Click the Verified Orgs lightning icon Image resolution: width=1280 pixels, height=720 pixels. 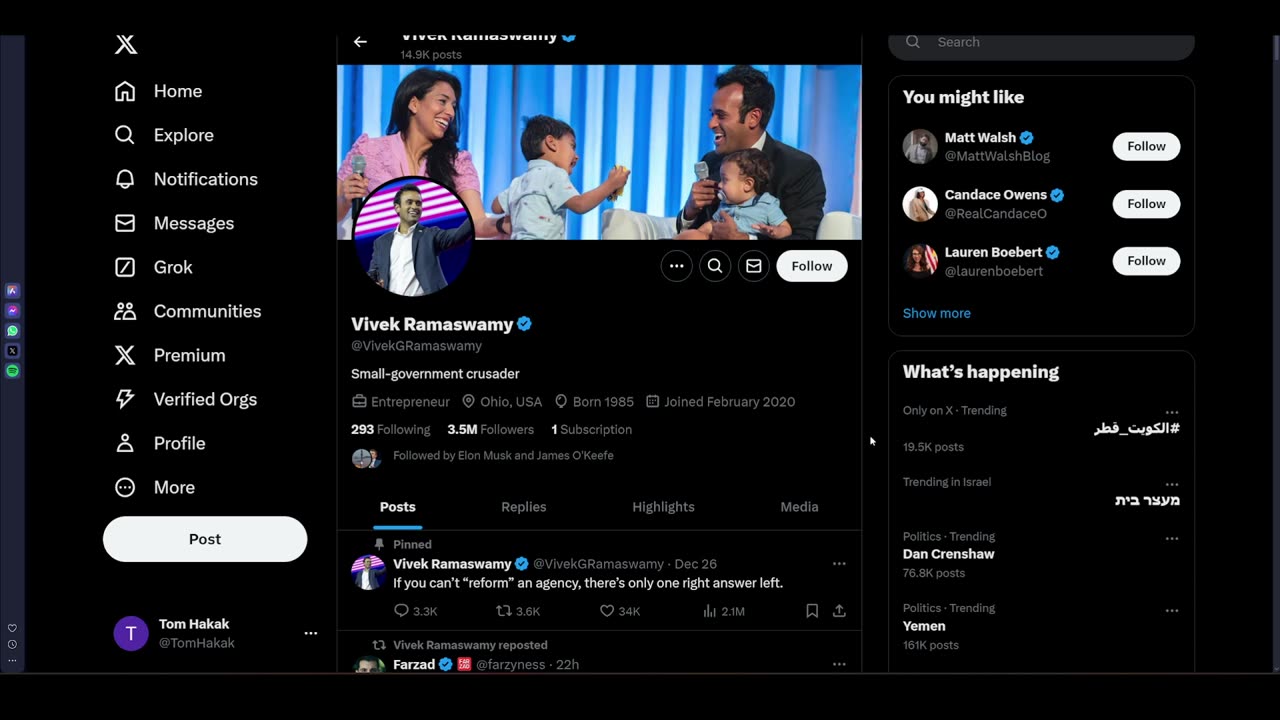125,399
